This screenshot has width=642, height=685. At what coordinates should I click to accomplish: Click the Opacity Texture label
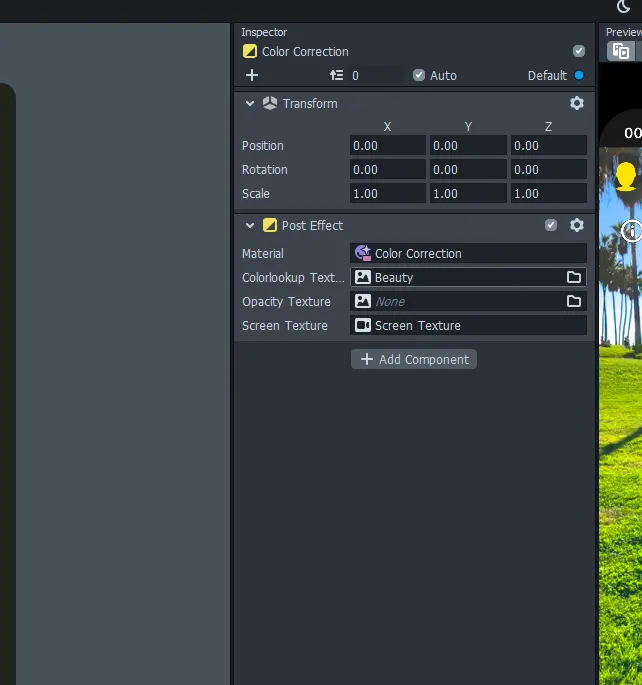pos(286,301)
